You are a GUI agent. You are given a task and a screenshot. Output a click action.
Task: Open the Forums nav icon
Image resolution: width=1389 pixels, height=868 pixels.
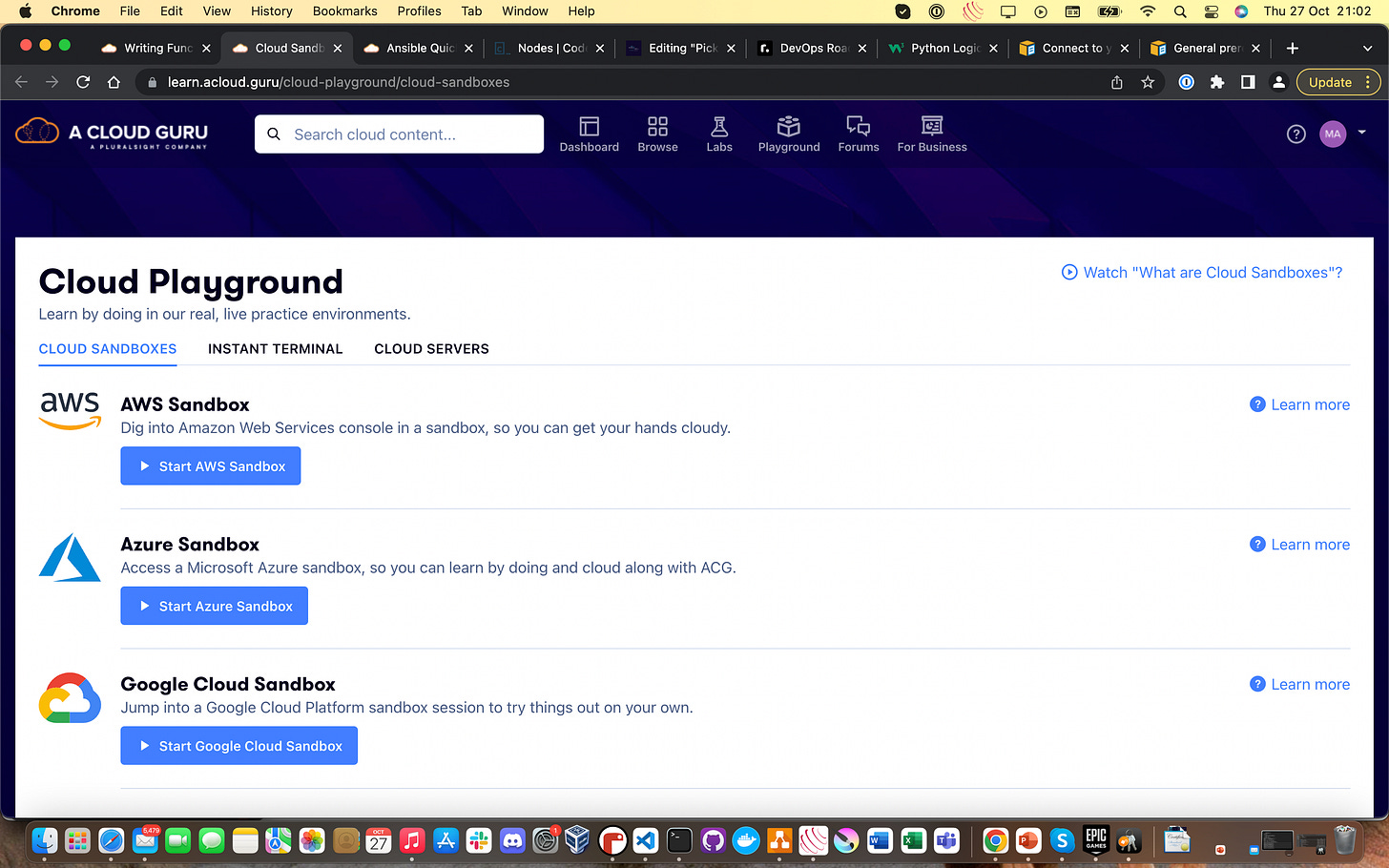tap(859, 134)
